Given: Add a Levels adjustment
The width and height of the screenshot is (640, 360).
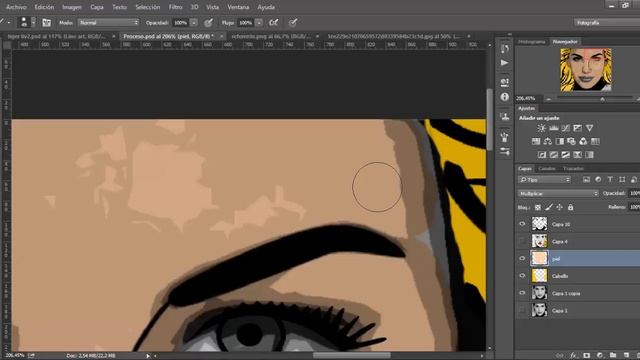Looking at the screenshot, I should tap(553, 128).
